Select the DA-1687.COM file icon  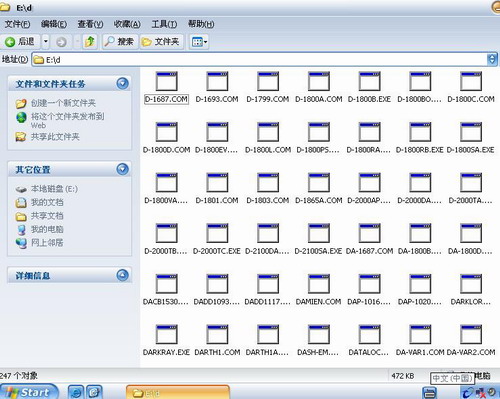(x=369, y=233)
